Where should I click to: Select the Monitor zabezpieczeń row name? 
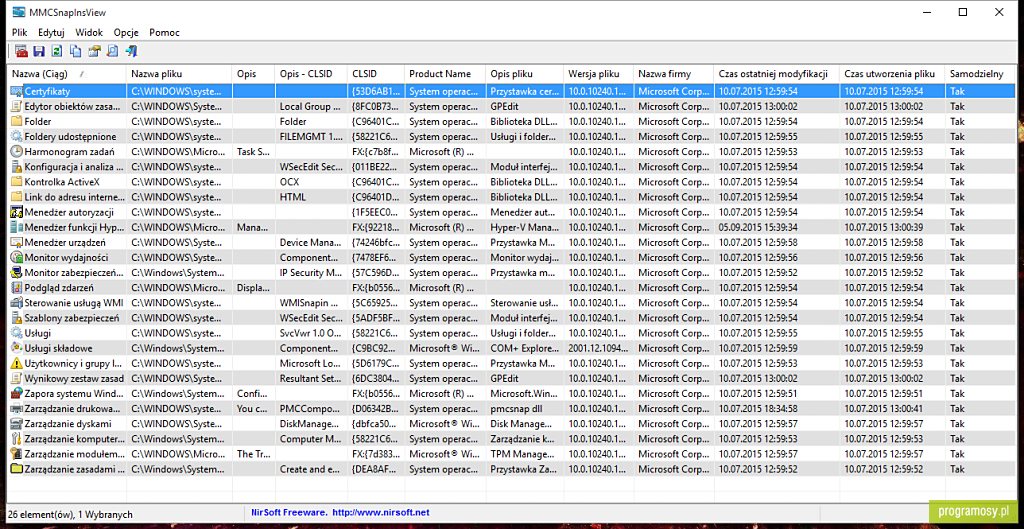[x=74, y=272]
